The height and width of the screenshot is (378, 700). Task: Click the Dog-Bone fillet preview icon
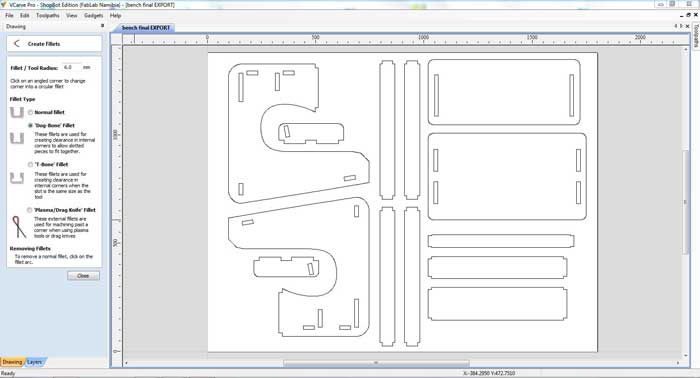(17, 138)
